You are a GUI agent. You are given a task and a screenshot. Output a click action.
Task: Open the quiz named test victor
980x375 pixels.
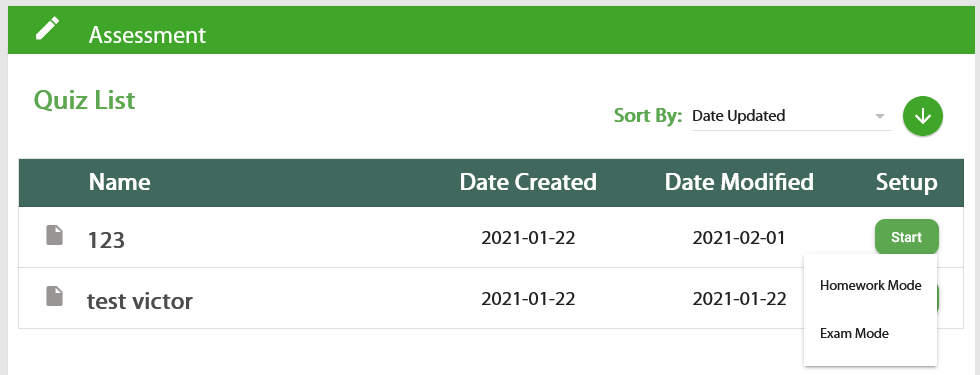[x=140, y=301]
